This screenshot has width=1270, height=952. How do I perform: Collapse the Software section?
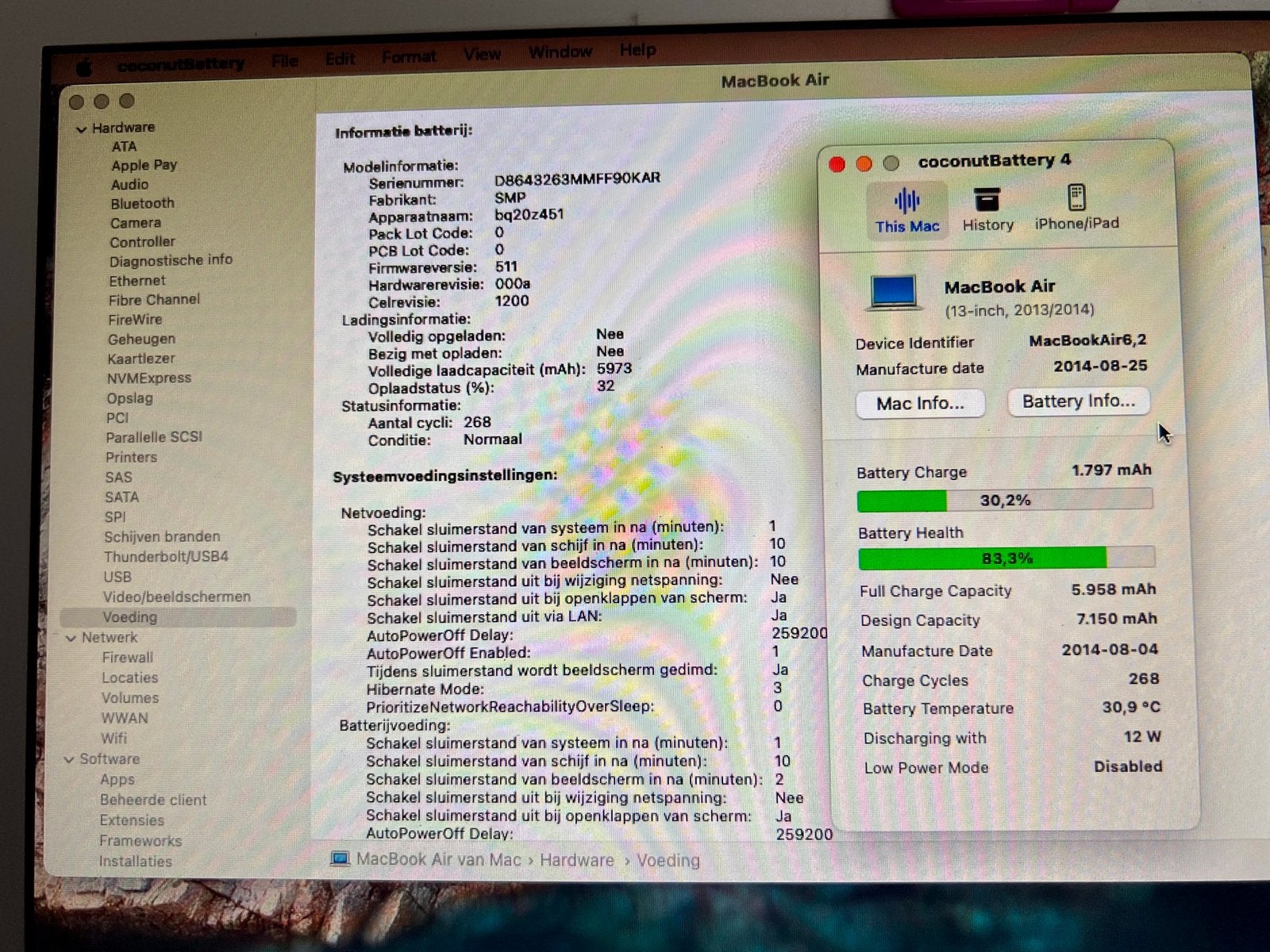tap(69, 760)
